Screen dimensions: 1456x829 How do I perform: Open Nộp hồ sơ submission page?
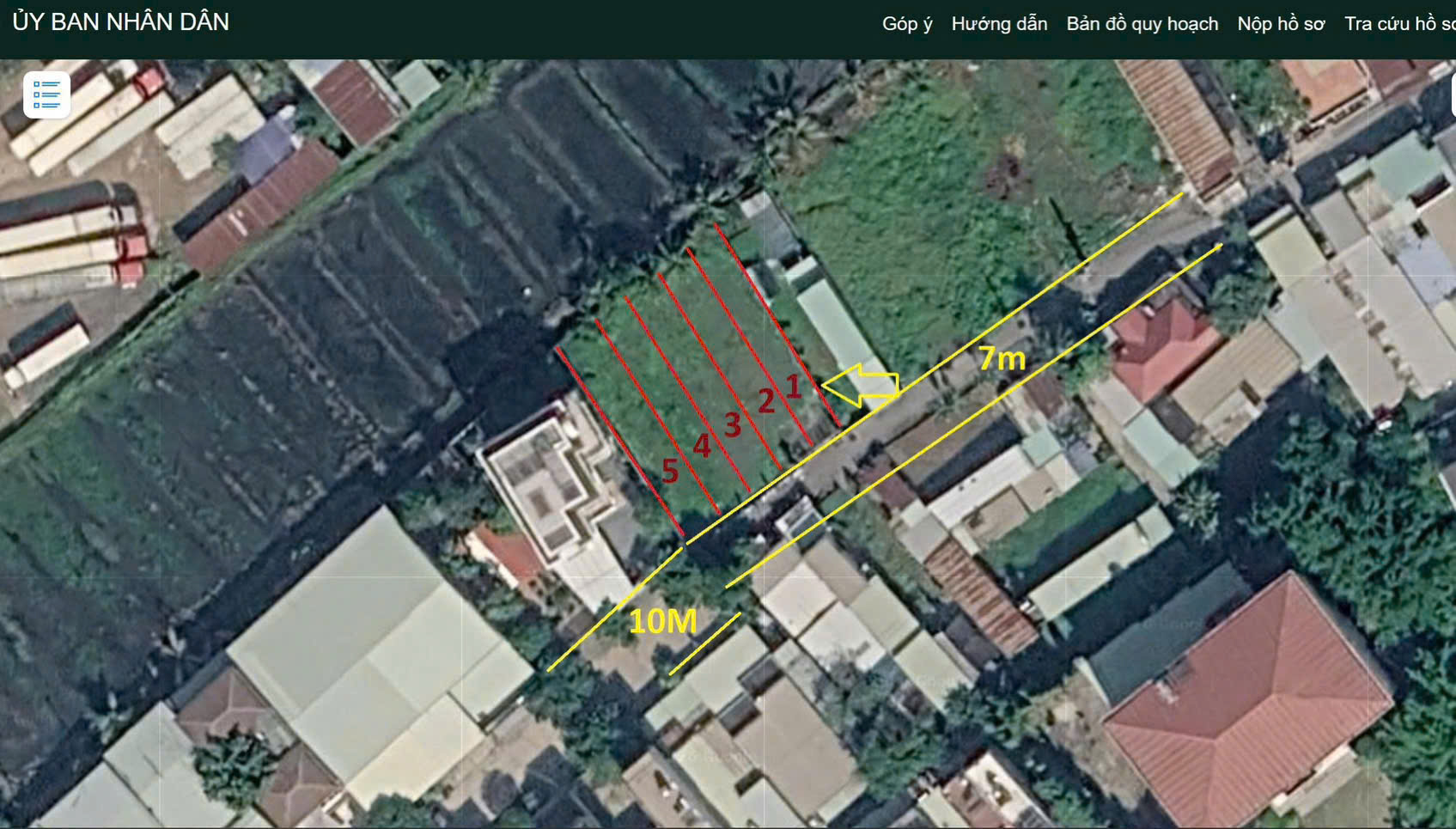1280,24
